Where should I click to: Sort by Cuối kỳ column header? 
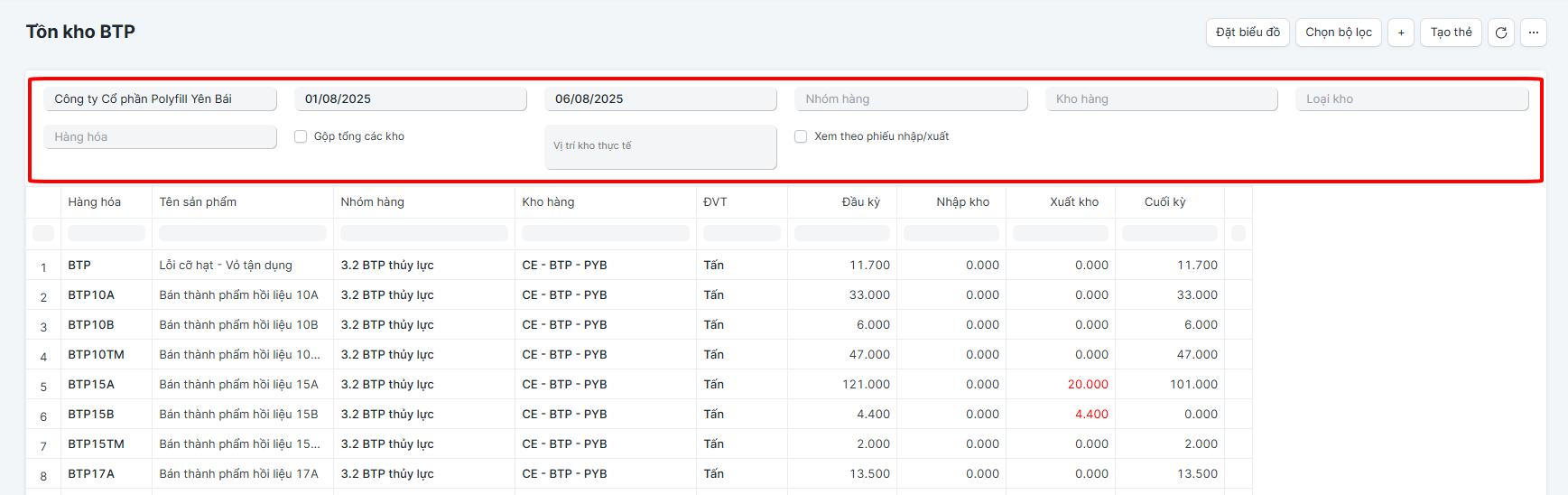point(1170,201)
